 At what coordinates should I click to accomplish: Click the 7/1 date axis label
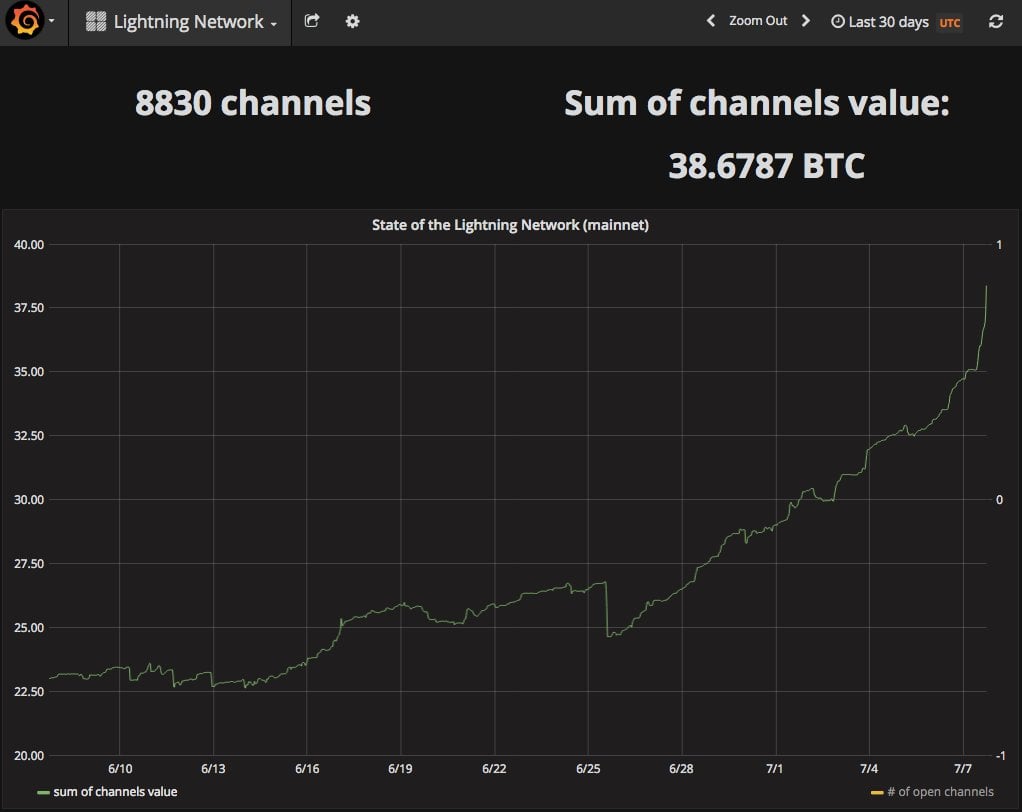coord(774,769)
